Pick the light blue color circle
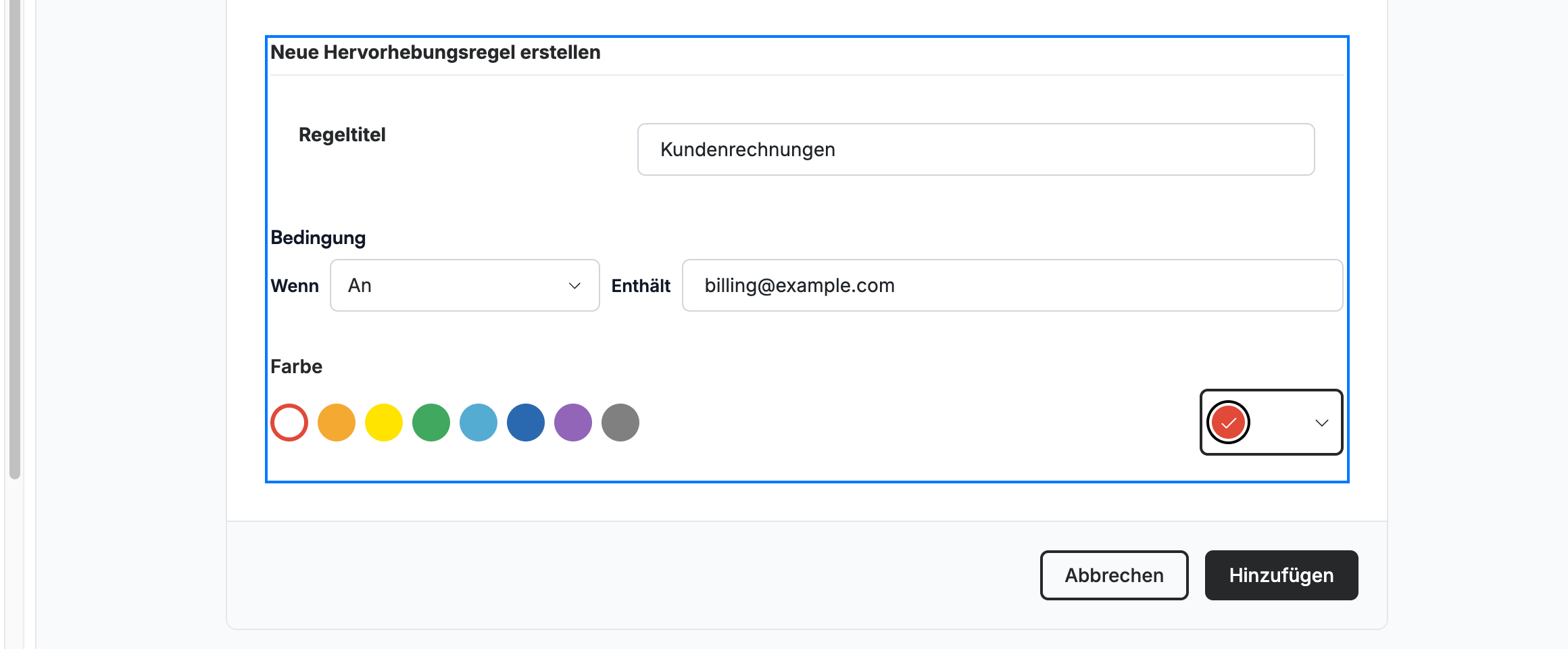 click(479, 423)
